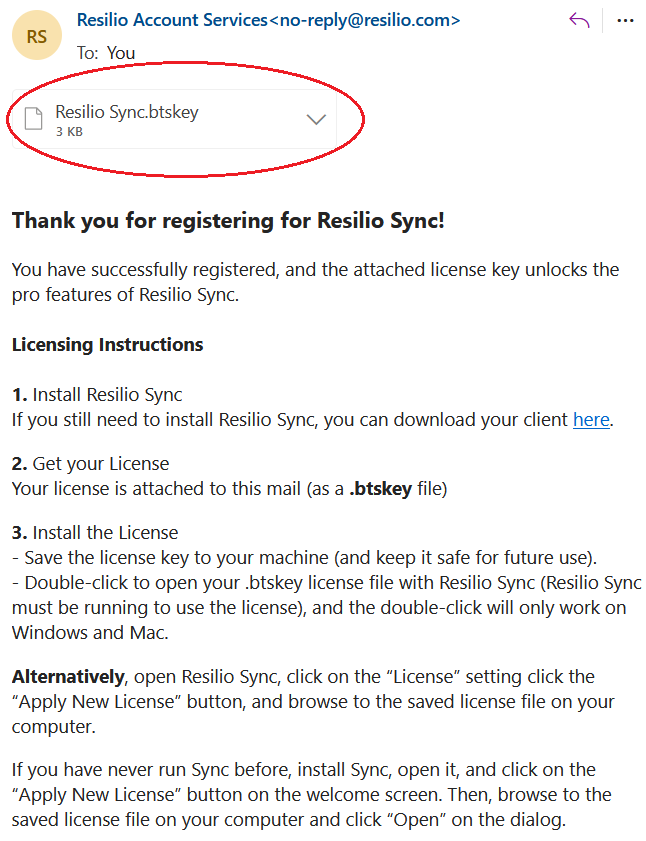646x841 pixels.
Task: Open the Resilio Sync.btskey attachment
Action: [174, 119]
